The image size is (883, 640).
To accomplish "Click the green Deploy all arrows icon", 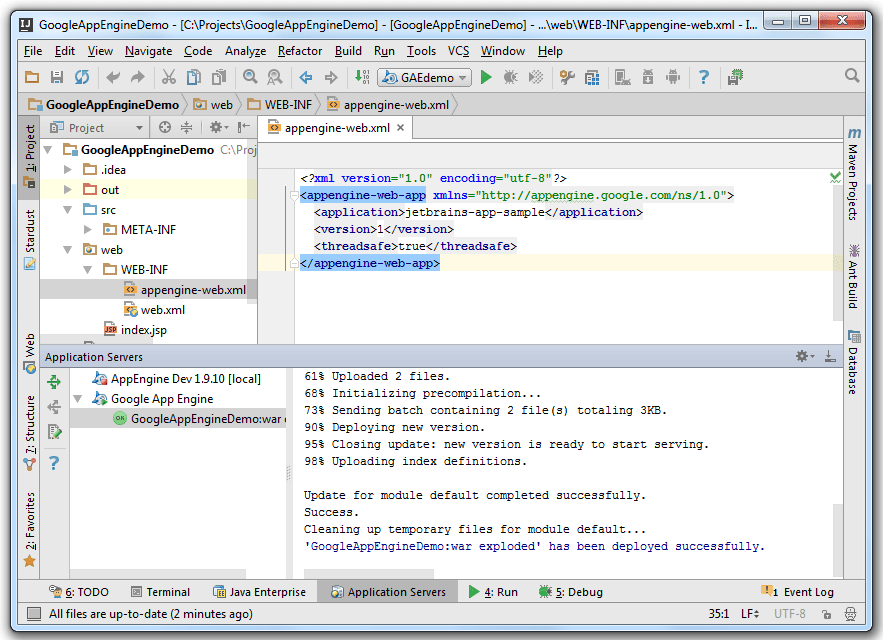I will (x=55, y=381).
